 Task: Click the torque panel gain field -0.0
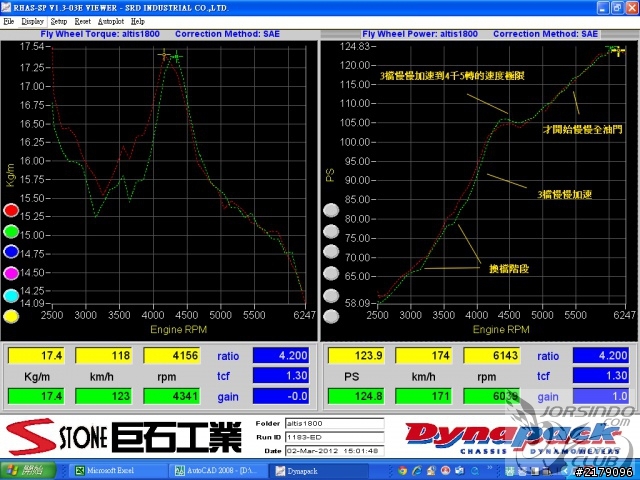[281, 396]
